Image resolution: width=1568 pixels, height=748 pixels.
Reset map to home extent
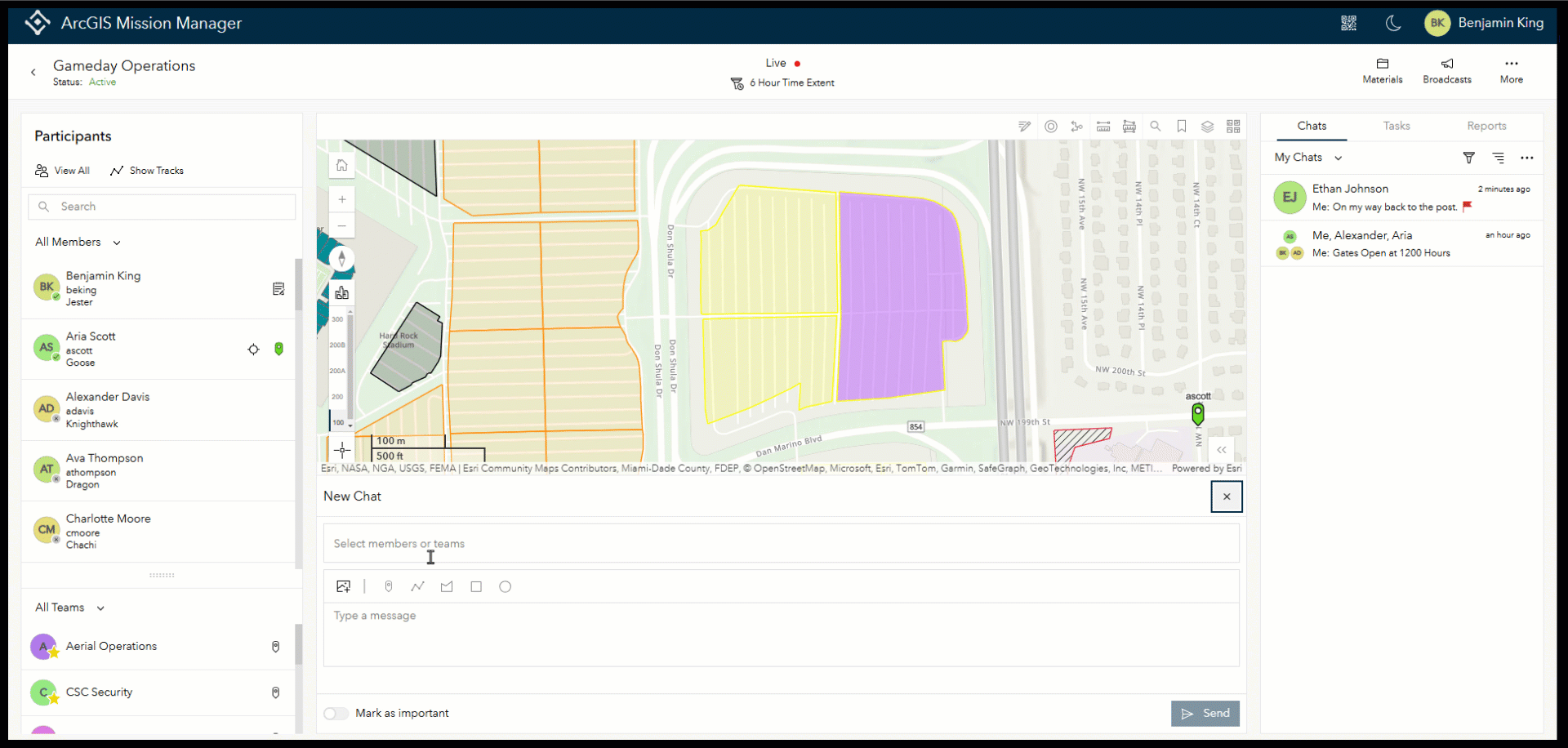pos(342,166)
